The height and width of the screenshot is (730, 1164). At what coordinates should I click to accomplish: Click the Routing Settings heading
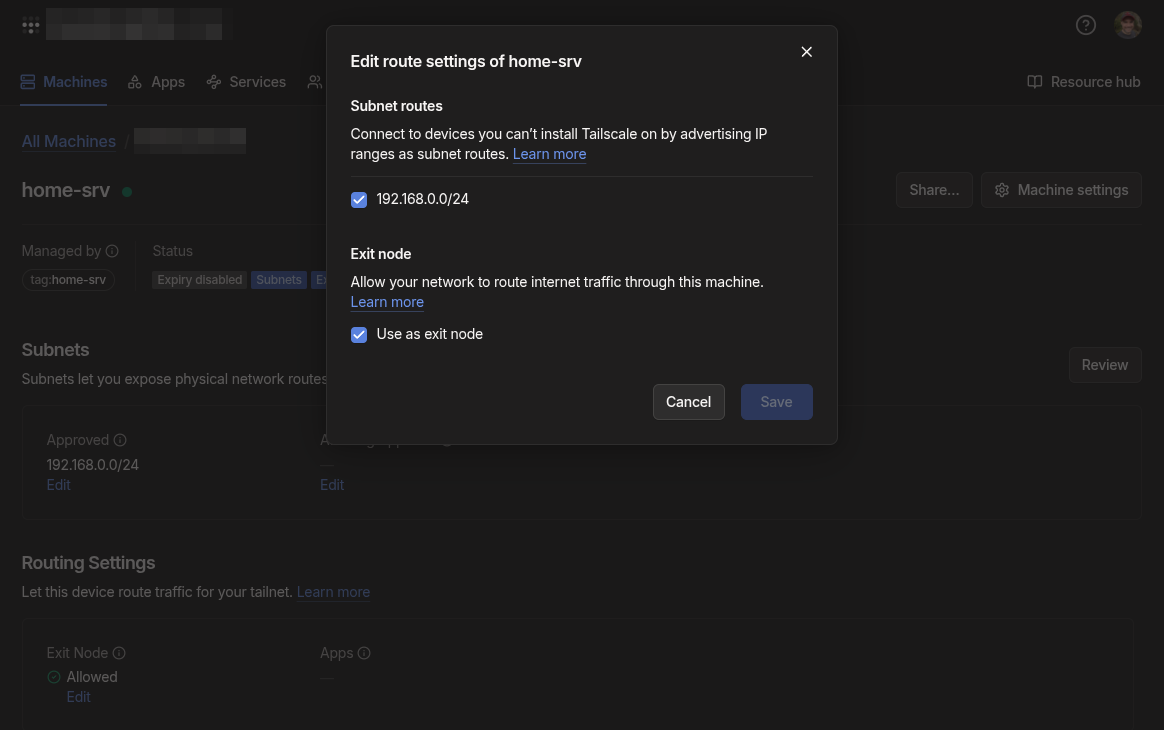coord(88,563)
